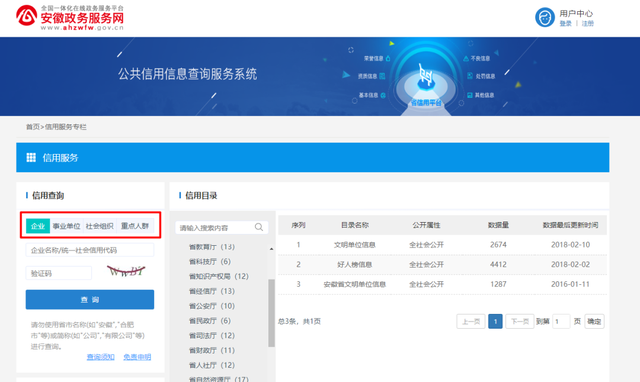Open the 查询须知 link
The image size is (640, 382).
[100, 357]
